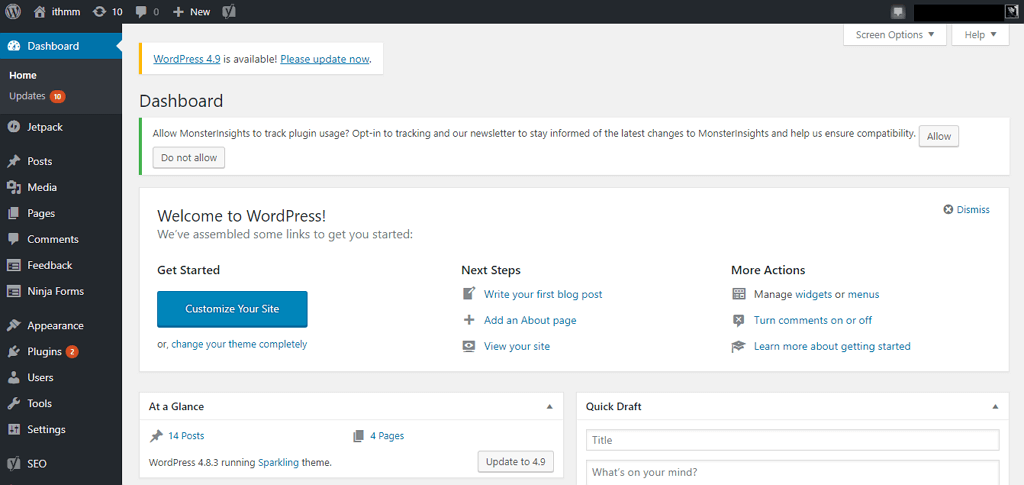Screen dimensions: 1024x485
Task: Open the ithmm site home icon
Action: (40, 12)
